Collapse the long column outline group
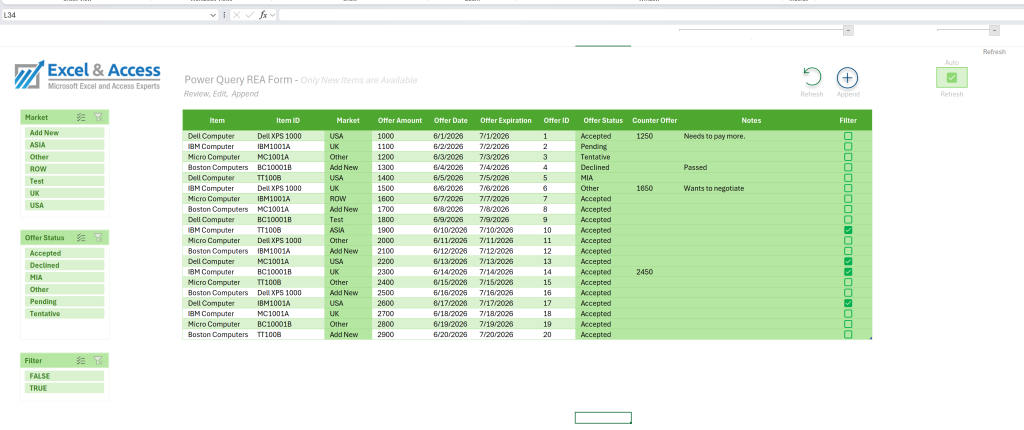 click(848, 30)
